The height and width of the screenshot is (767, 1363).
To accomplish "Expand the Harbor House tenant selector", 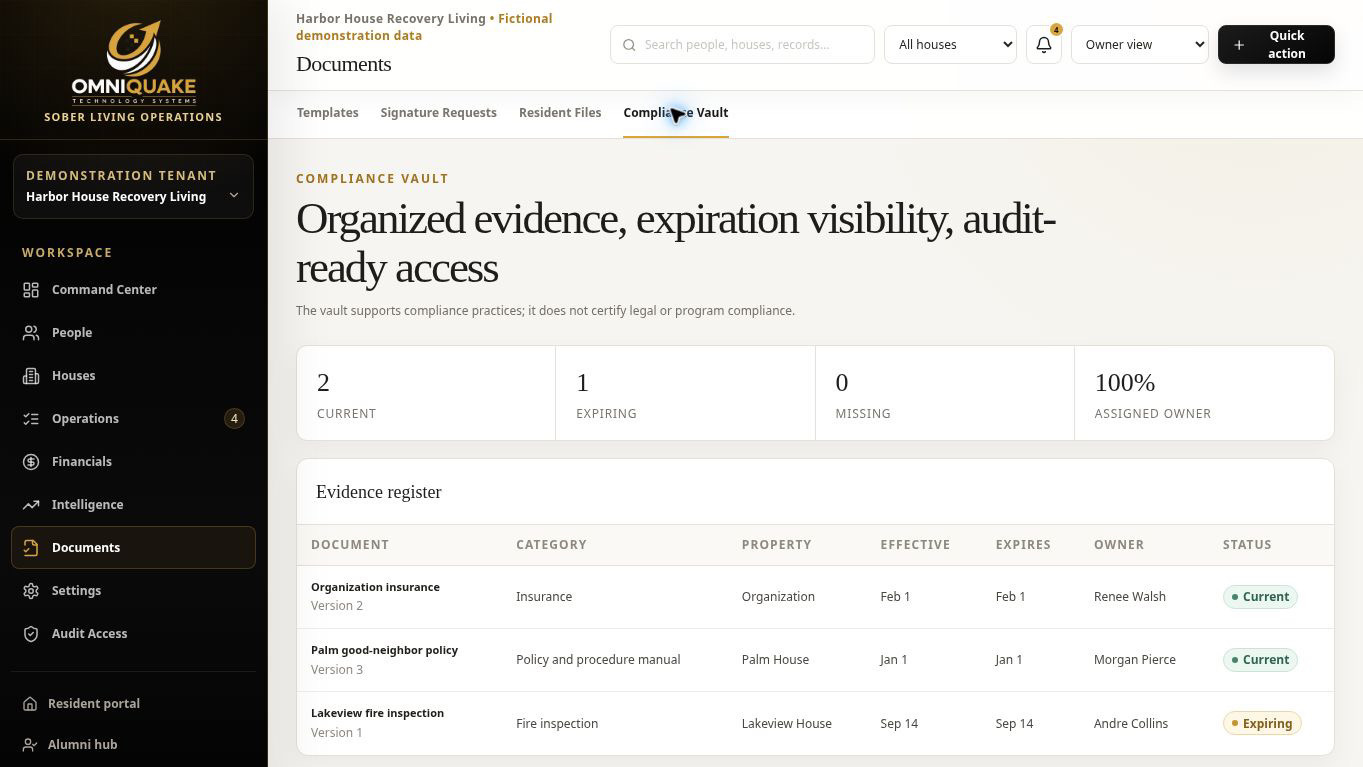I will coord(133,186).
